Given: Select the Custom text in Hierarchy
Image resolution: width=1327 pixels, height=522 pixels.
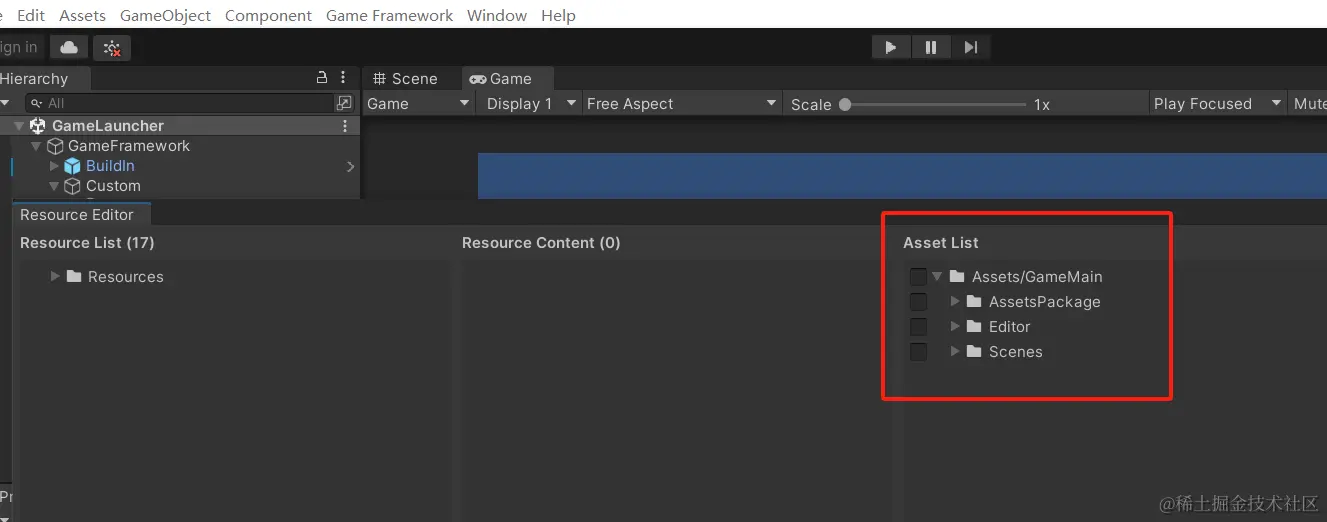Looking at the screenshot, I should [113, 186].
